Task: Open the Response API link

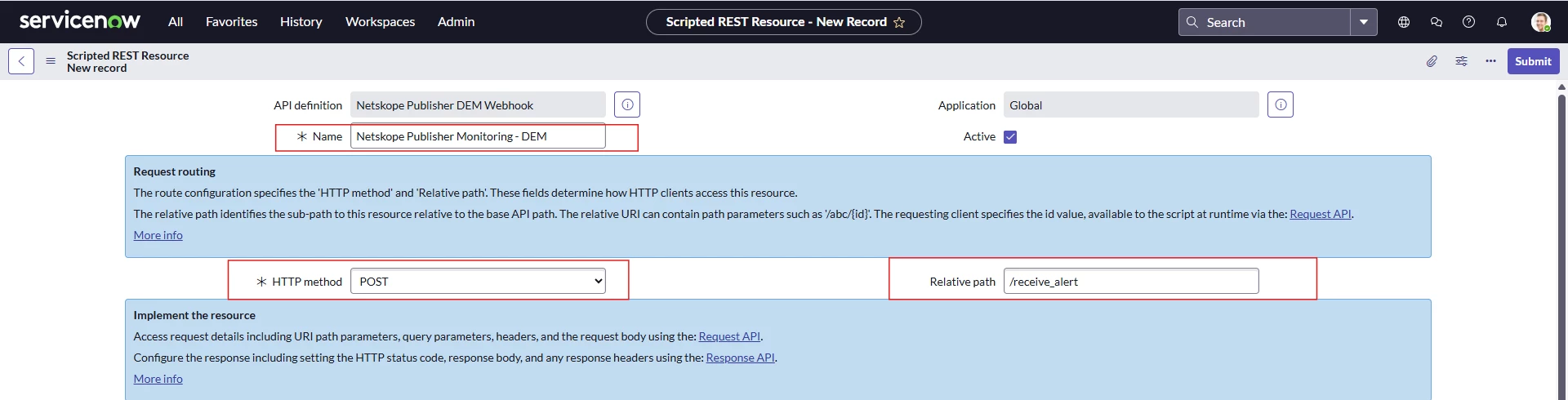Action: coord(740,358)
